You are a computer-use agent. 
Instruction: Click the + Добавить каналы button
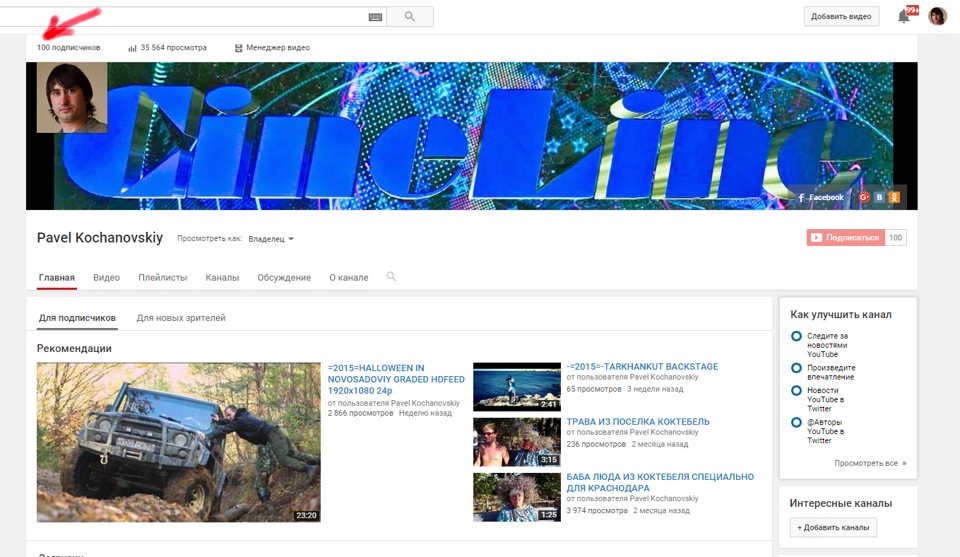(833, 527)
